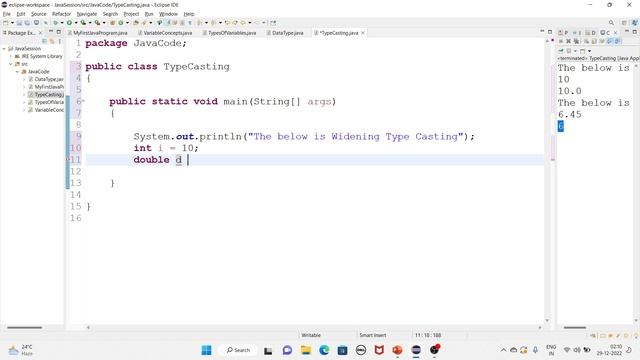Maximize the Package Explorer view
This screenshot has width=640, height=360.
pyautogui.click(x=59, y=32)
